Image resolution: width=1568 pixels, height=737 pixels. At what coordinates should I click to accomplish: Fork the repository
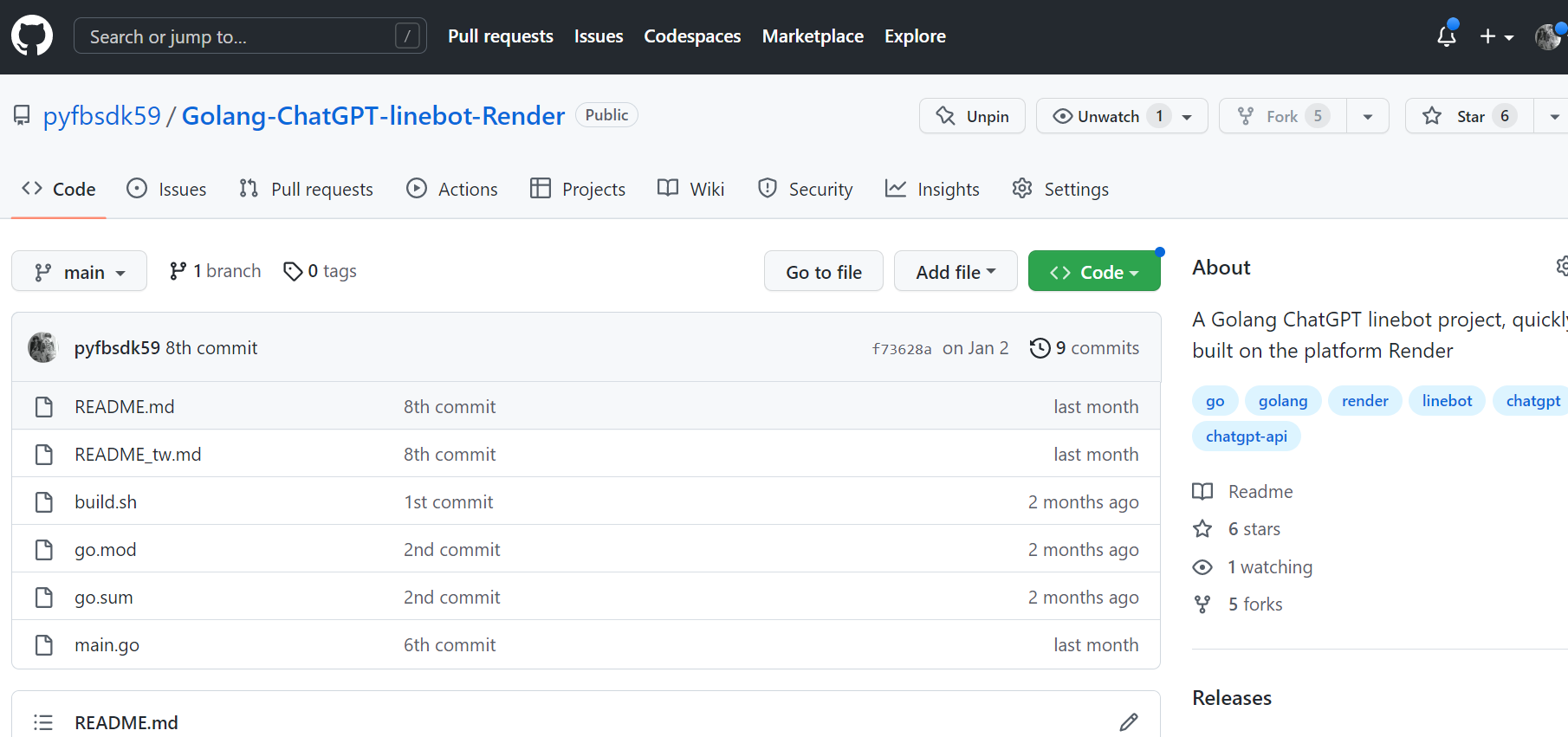[x=1283, y=116]
